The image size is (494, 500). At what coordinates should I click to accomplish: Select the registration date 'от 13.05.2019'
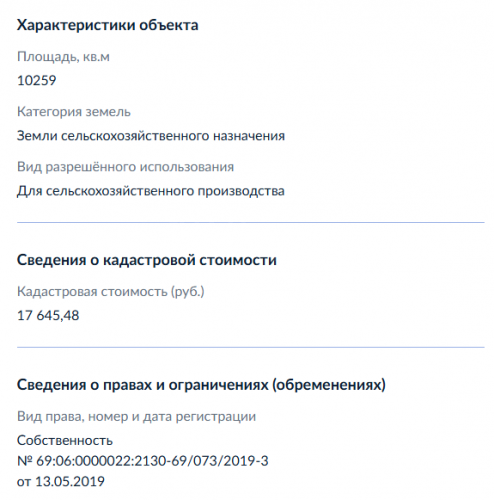tap(61, 481)
